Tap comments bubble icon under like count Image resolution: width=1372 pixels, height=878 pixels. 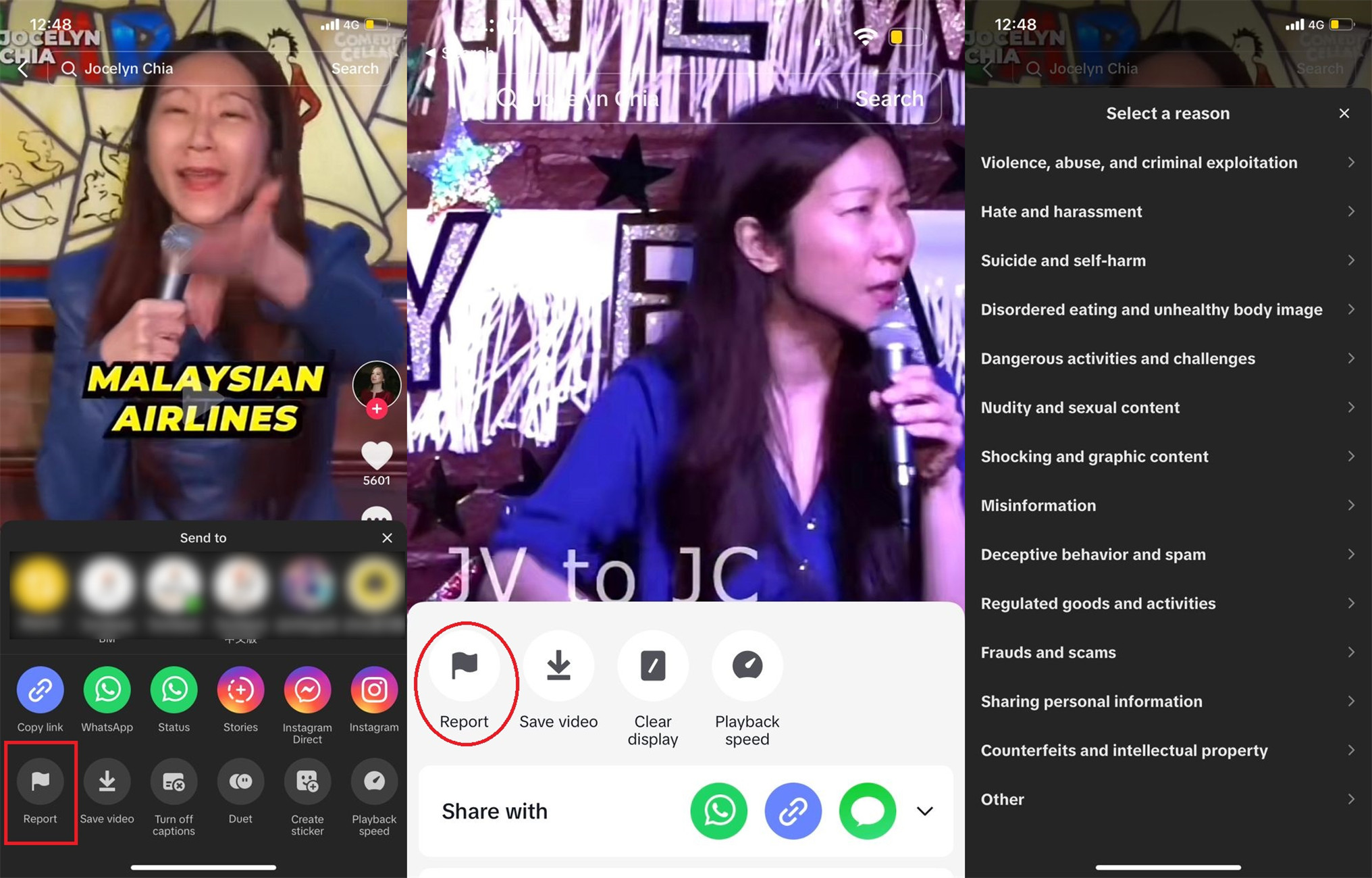point(377,515)
